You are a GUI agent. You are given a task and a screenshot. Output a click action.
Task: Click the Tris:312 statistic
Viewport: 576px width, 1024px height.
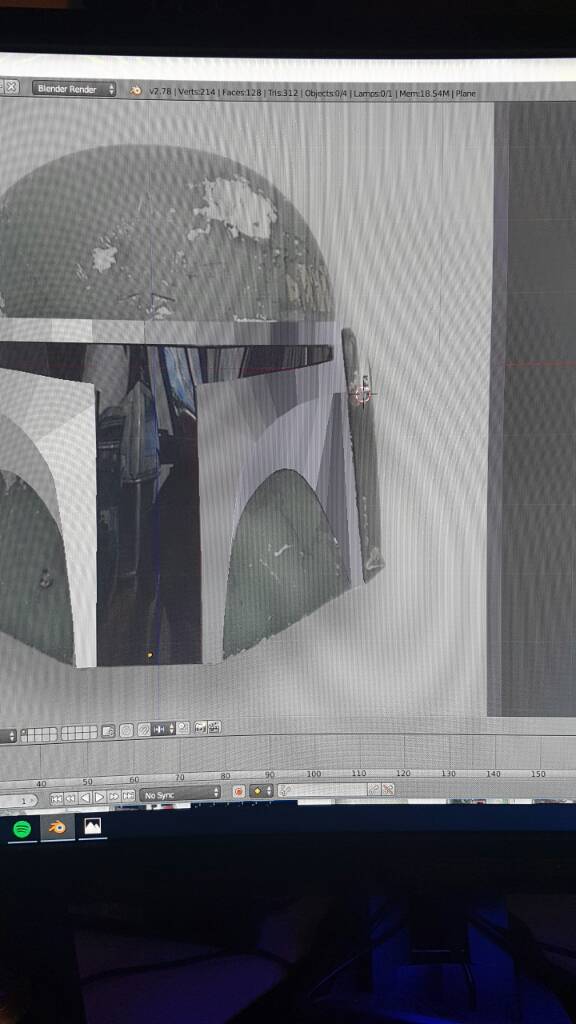point(283,93)
